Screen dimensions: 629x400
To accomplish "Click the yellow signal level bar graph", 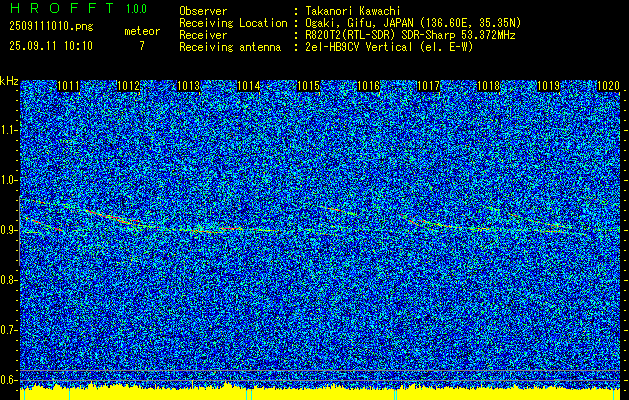I will tap(320, 392).
